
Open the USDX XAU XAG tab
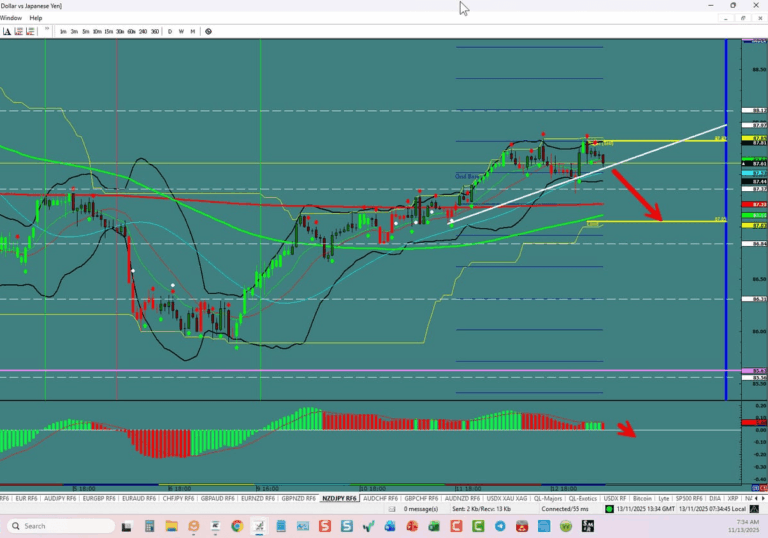coord(507,498)
